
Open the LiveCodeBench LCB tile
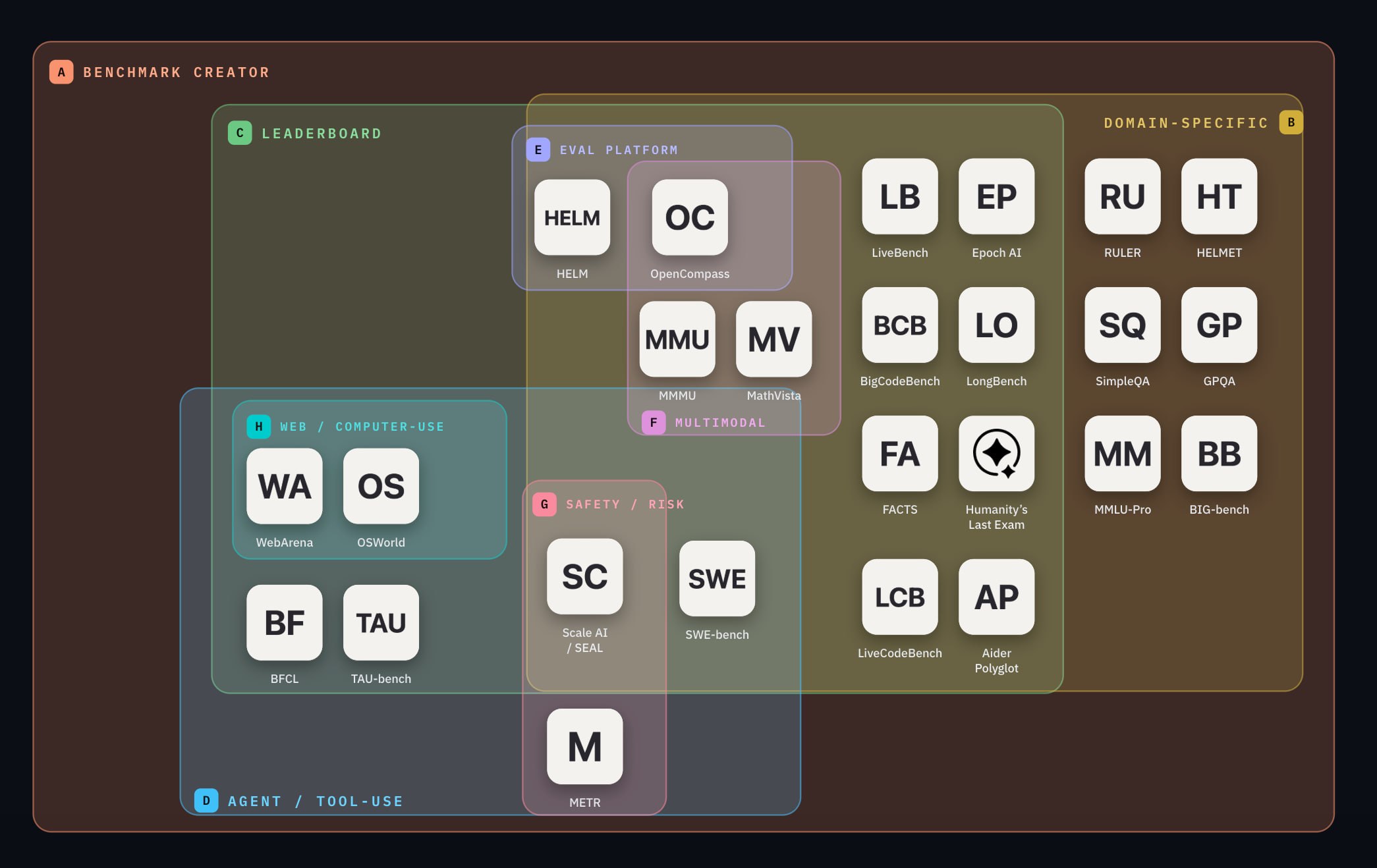(900, 597)
